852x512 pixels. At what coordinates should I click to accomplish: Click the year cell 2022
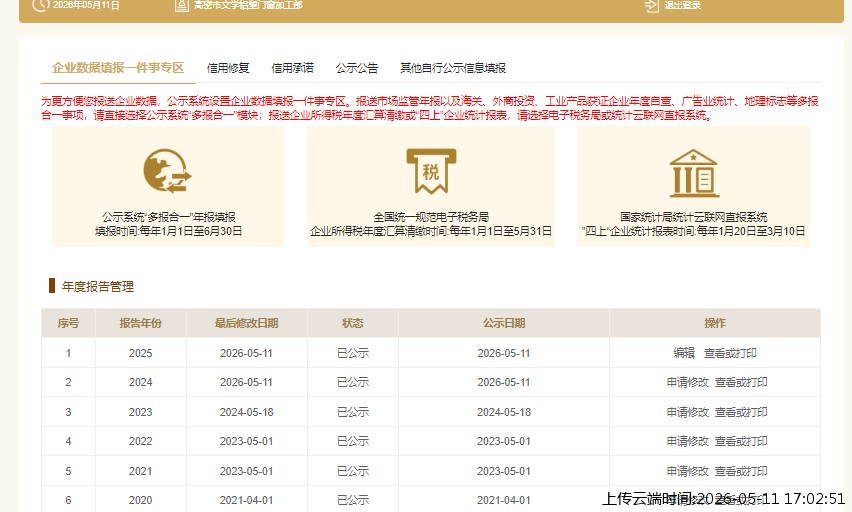coord(140,441)
